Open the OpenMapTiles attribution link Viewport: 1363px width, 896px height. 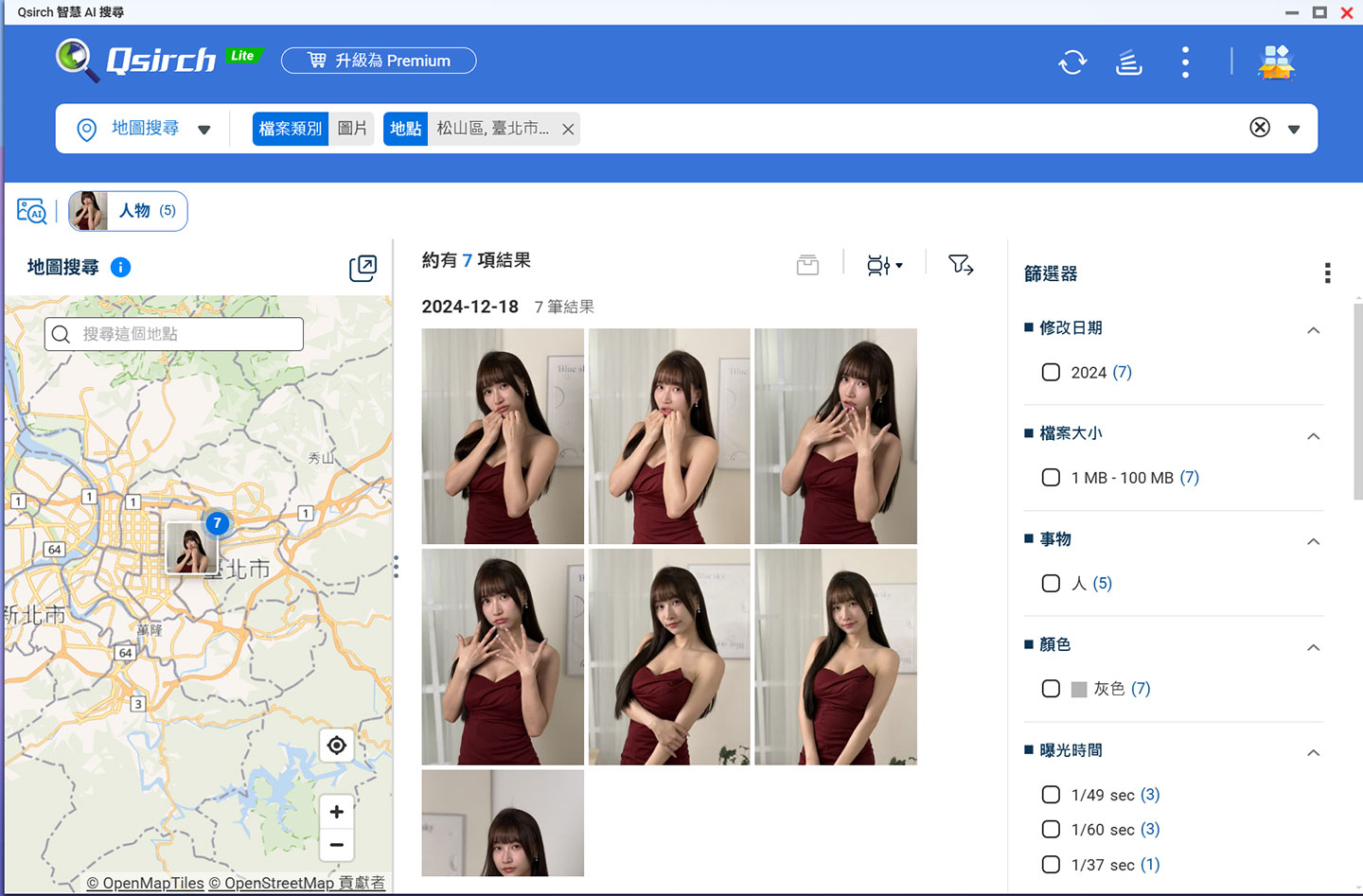pos(145,883)
